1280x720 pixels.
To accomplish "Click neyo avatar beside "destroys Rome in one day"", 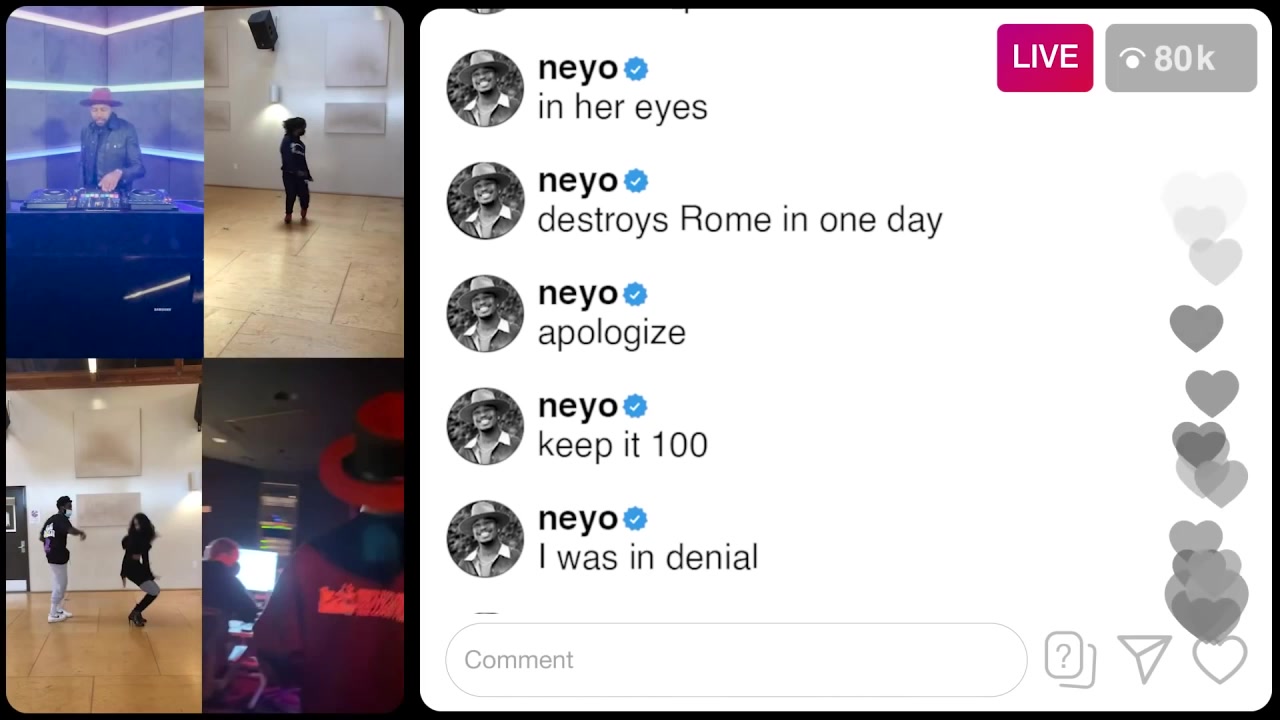I will tap(485, 201).
